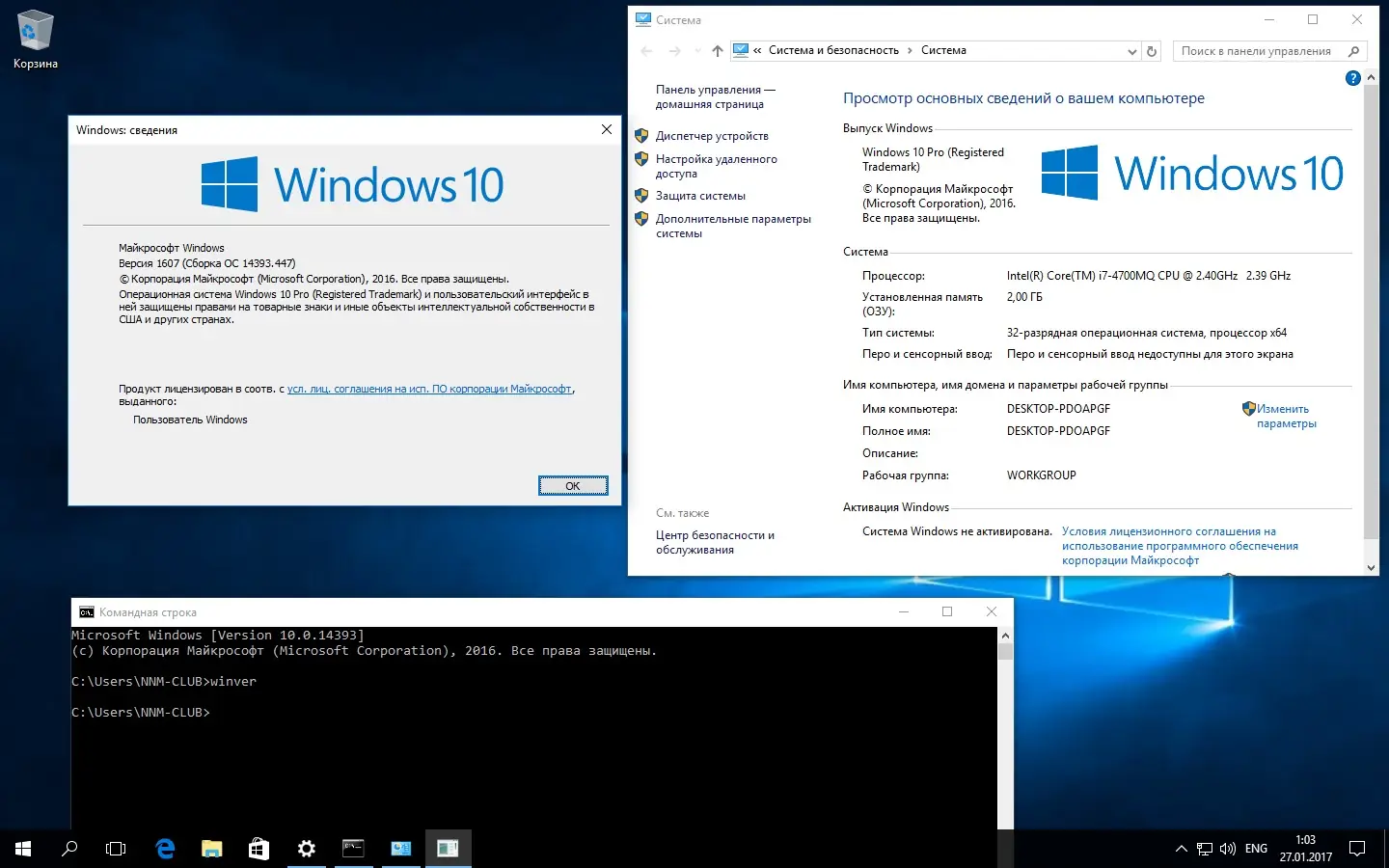
Task: Open license terms link under Активация Windows
Action: click(x=1180, y=546)
